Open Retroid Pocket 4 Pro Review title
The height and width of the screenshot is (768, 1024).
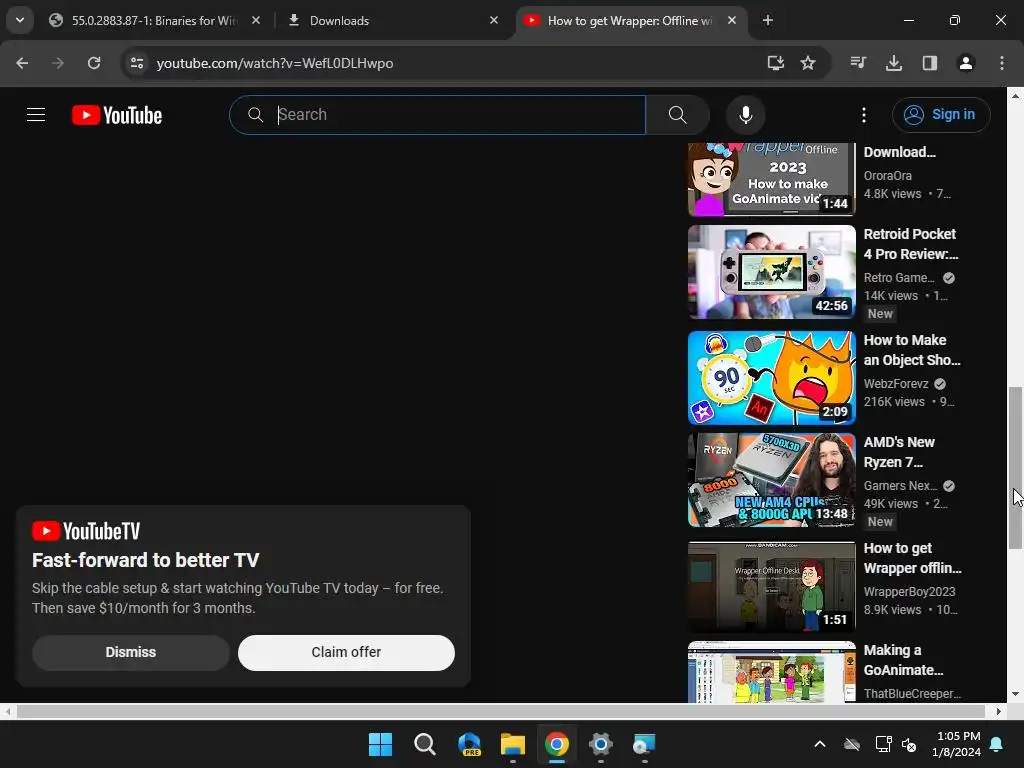[x=912, y=244]
